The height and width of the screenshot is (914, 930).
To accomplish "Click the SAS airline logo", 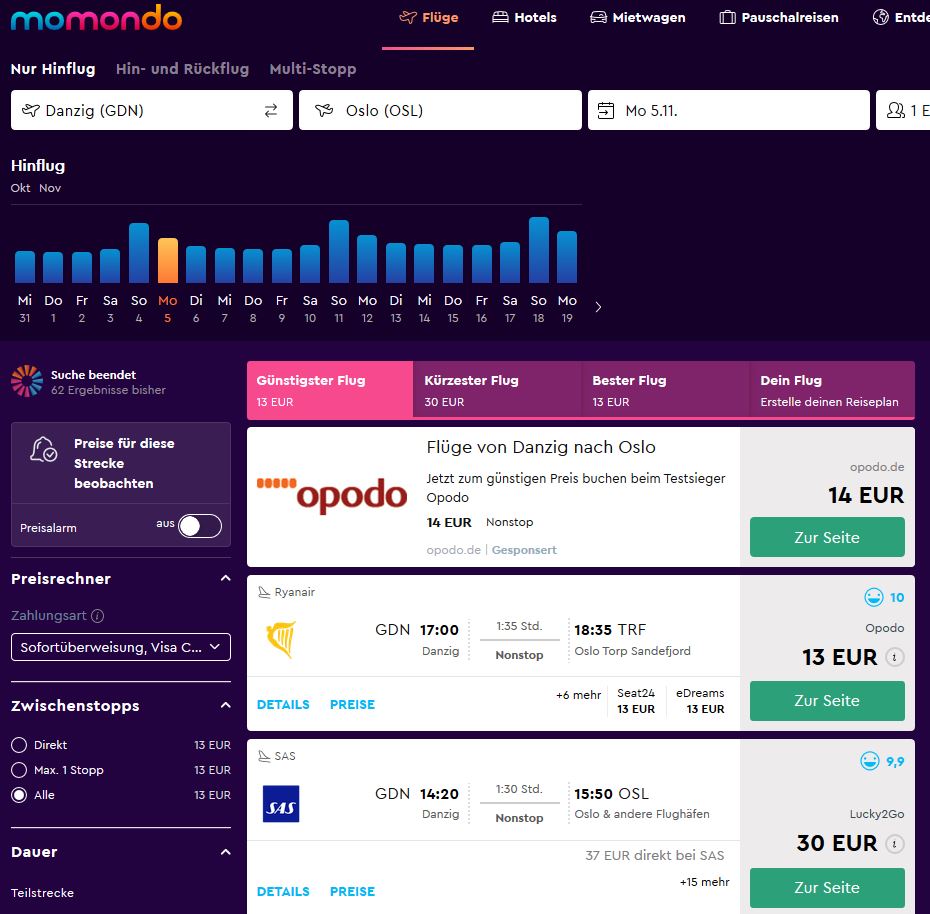I will (x=281, y=804).
